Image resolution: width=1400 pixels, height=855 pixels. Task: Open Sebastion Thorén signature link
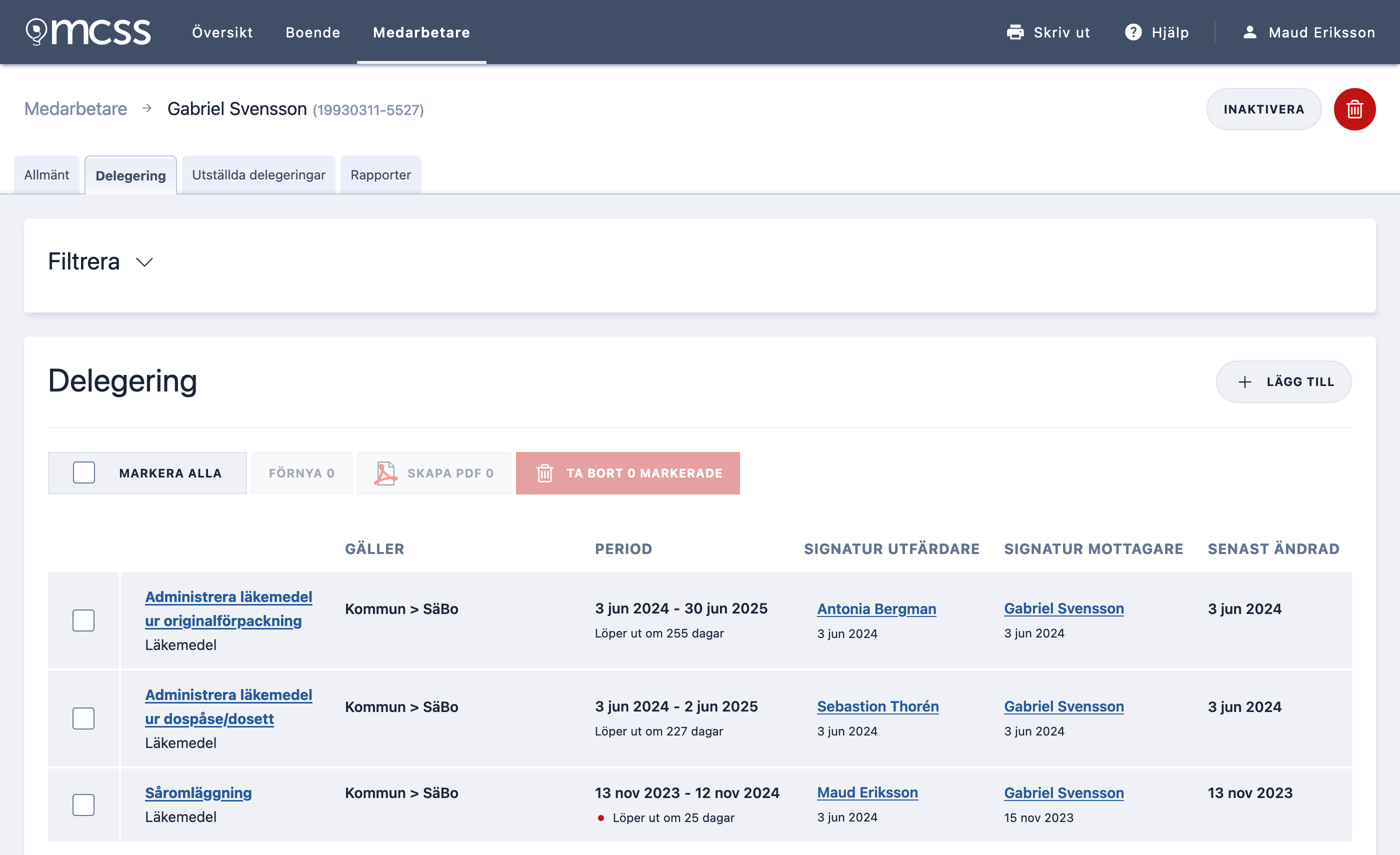point(878,706)
